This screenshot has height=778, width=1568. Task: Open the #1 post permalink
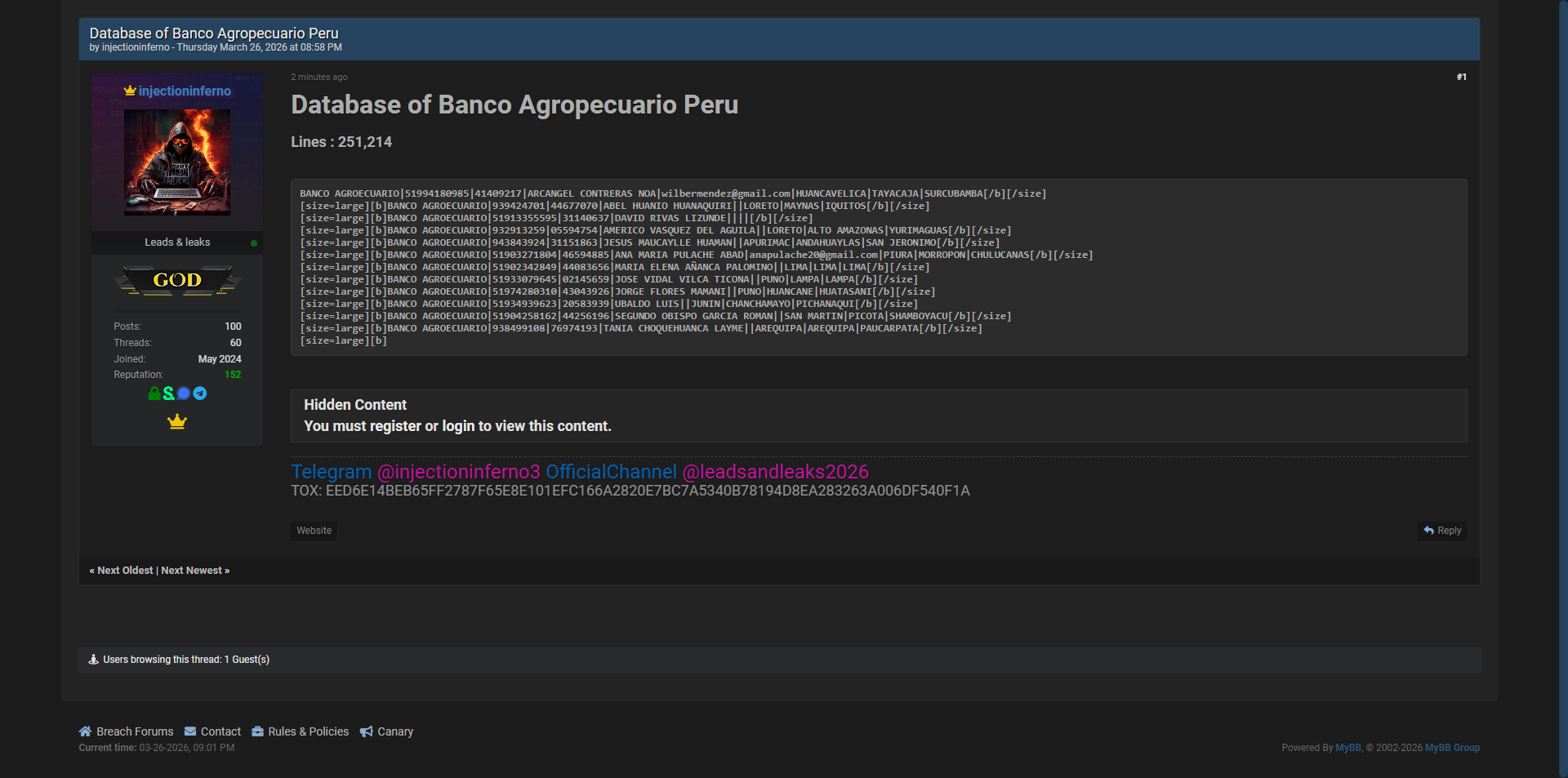[x=1461, y=77]
